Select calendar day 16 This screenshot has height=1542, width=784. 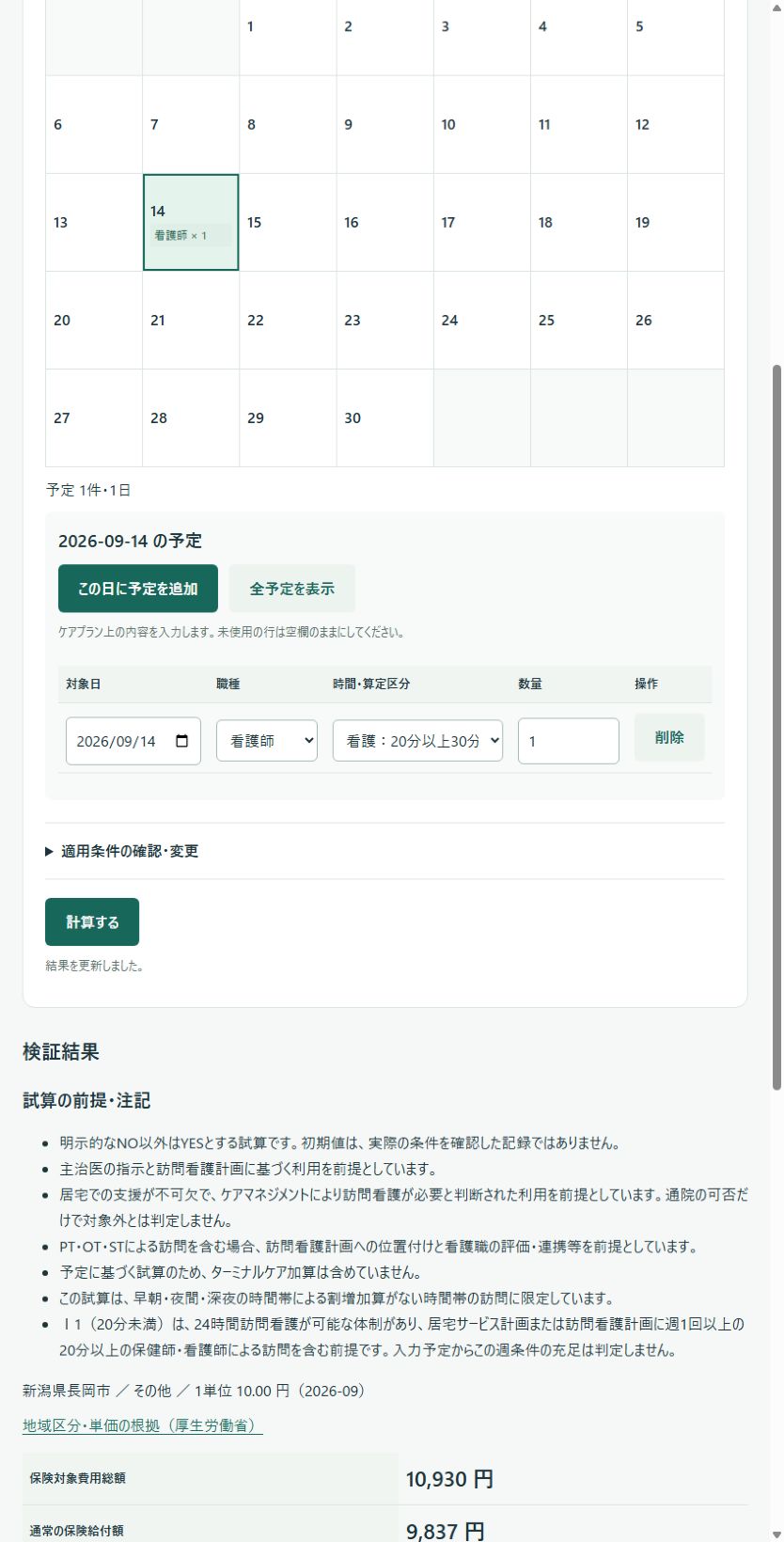(384, 222)
